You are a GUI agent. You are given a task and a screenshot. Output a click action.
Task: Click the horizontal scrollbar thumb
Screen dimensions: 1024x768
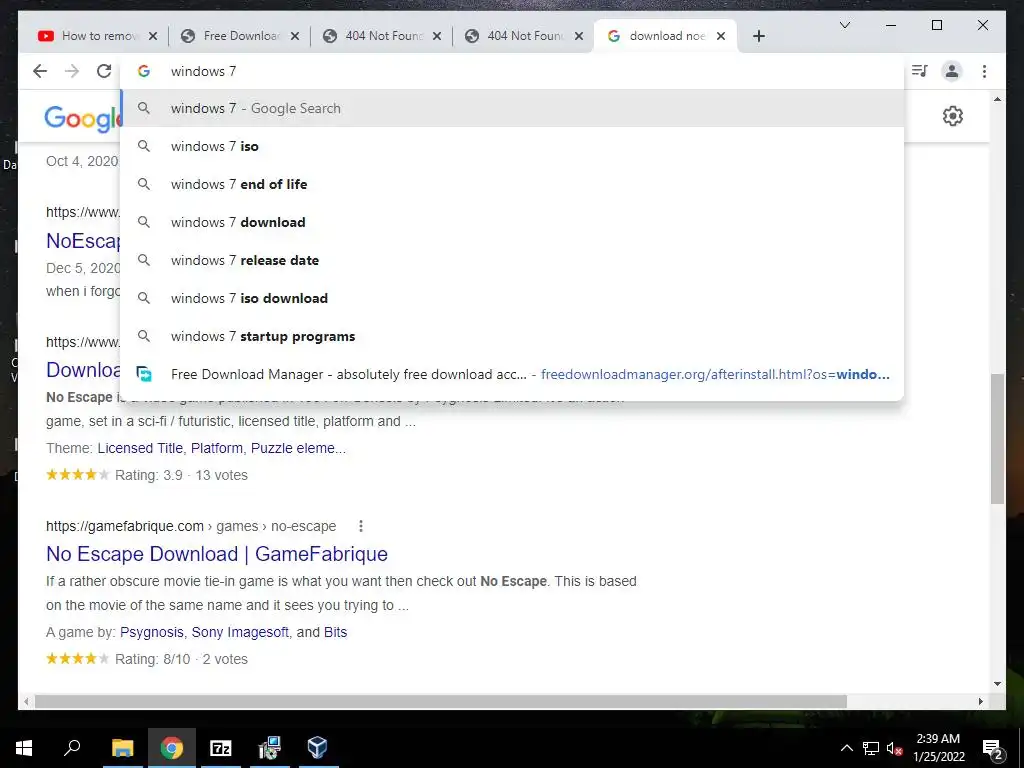(x=441, y=701)
